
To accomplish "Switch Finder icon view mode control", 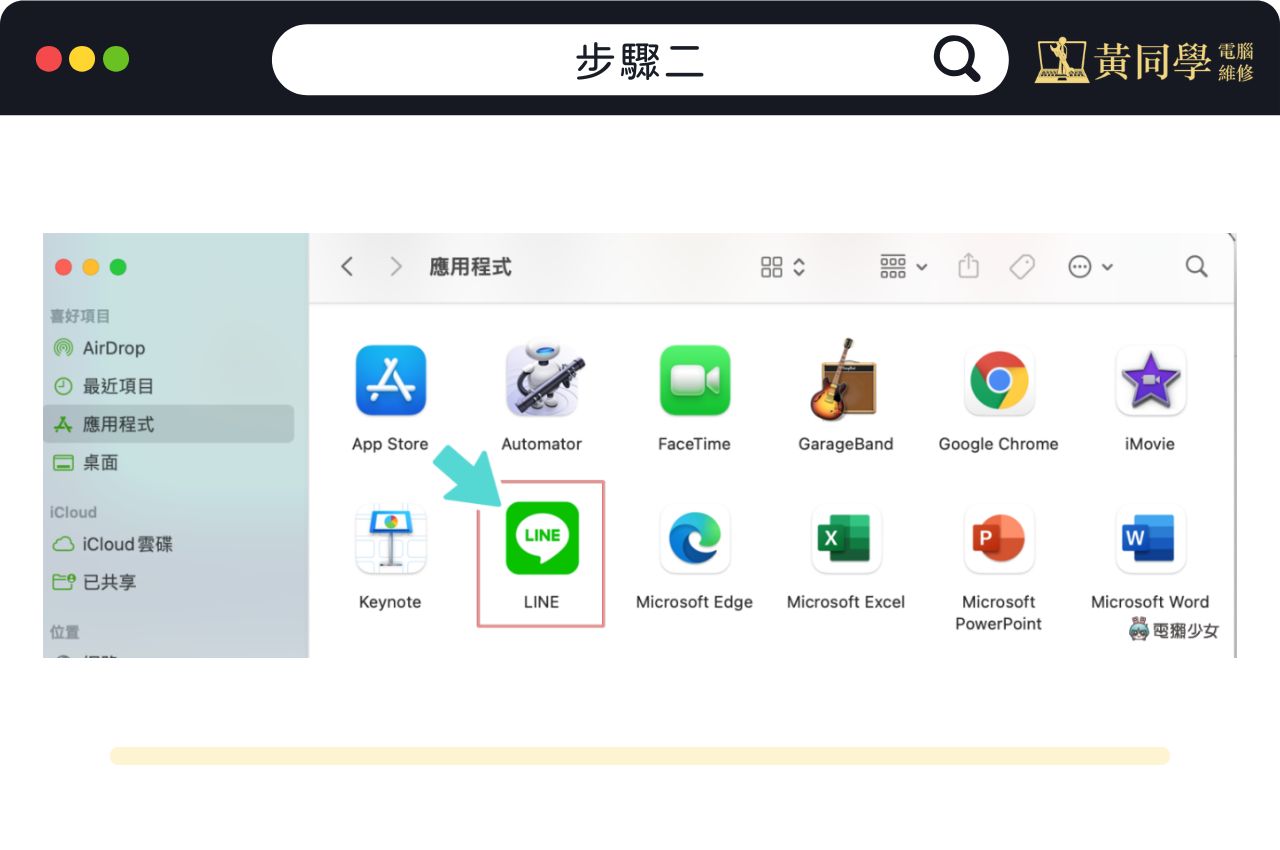I will 783,266.
